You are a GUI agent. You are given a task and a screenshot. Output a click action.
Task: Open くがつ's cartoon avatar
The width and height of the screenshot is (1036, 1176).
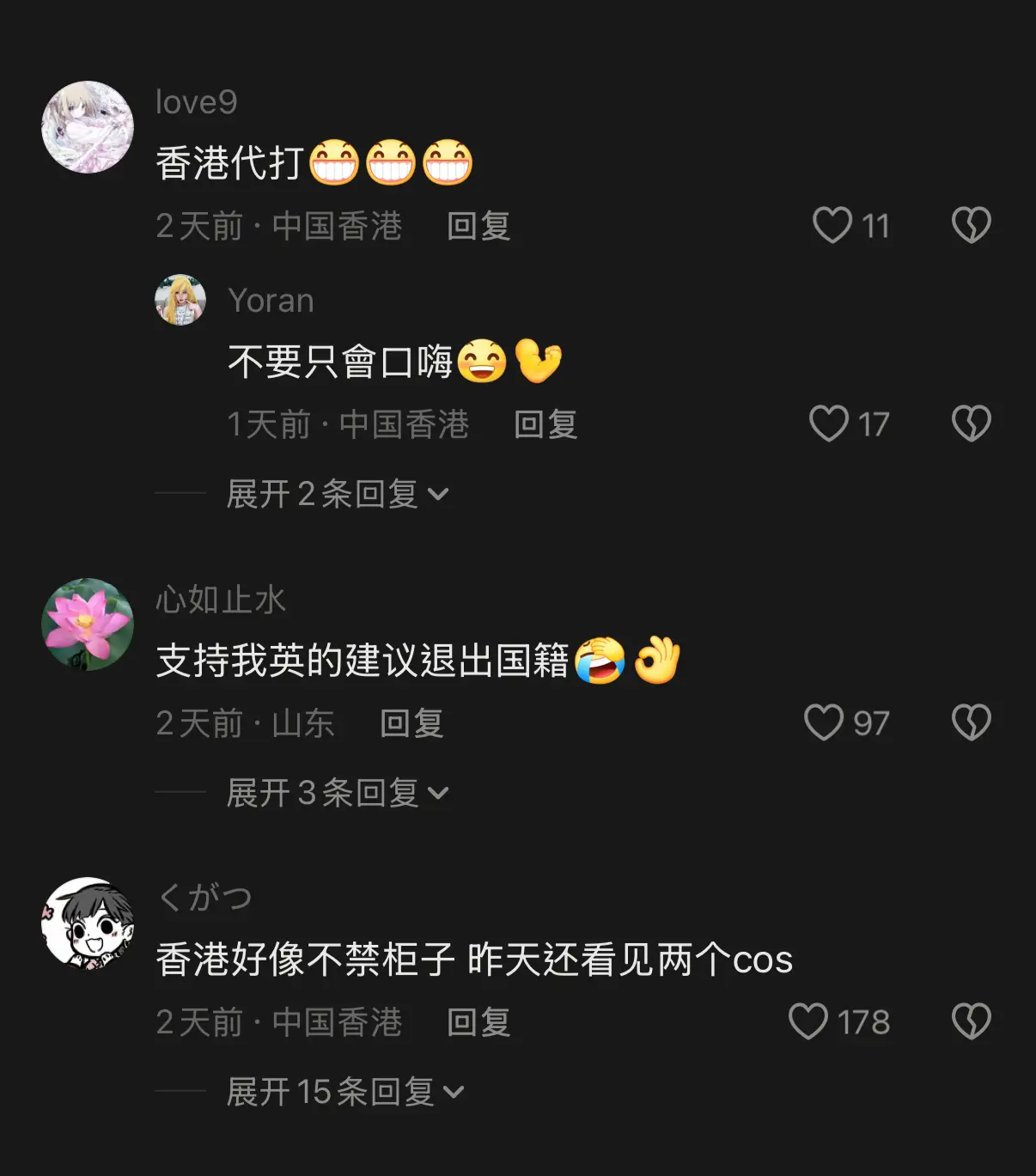(88, 923)
